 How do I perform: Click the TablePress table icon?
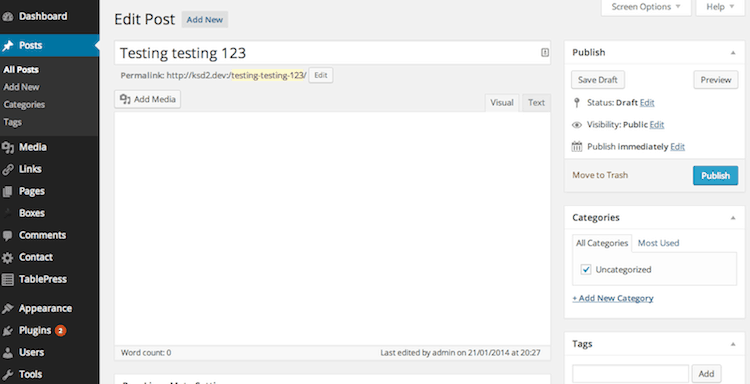pyautogui.click(x=7, y=280)
